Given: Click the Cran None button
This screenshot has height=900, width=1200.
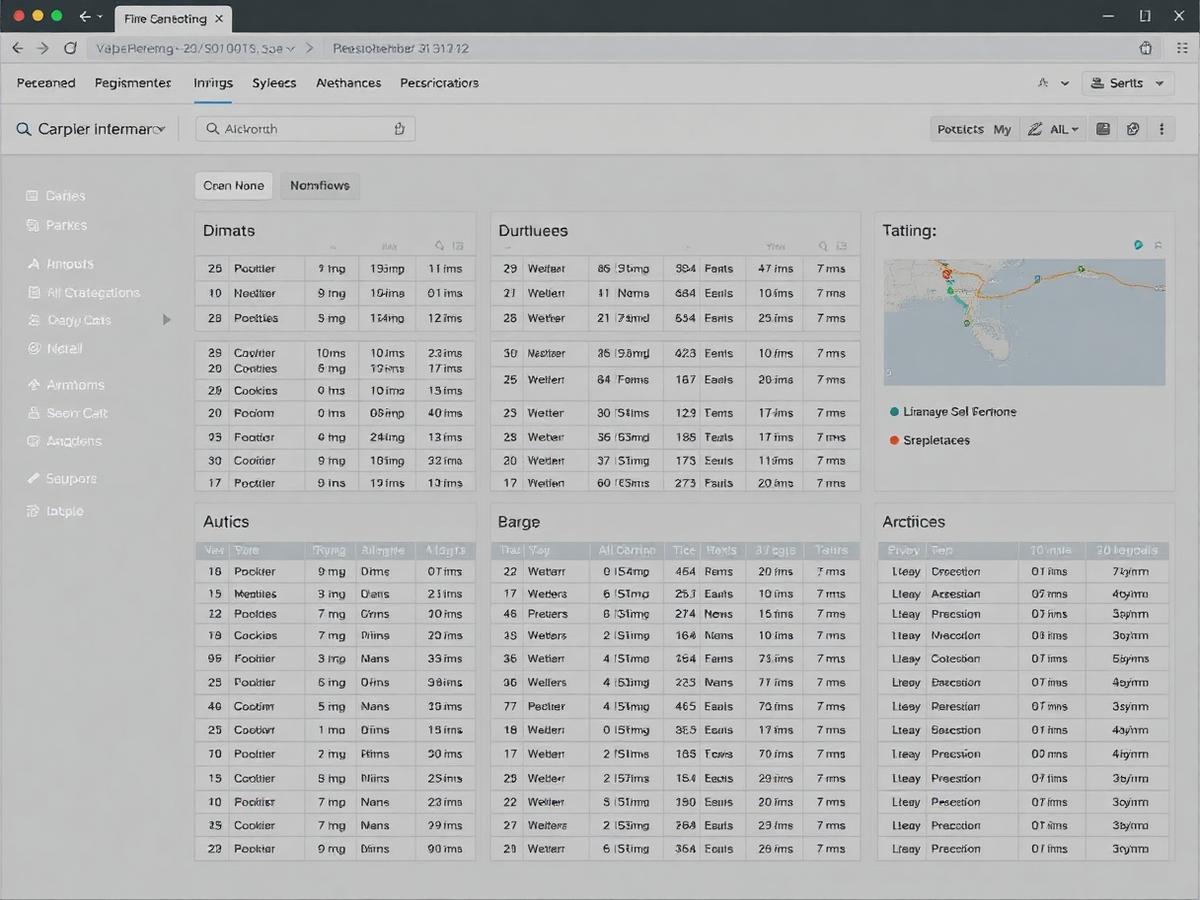Looking at the screenshot, I should [x=233, y=185].
